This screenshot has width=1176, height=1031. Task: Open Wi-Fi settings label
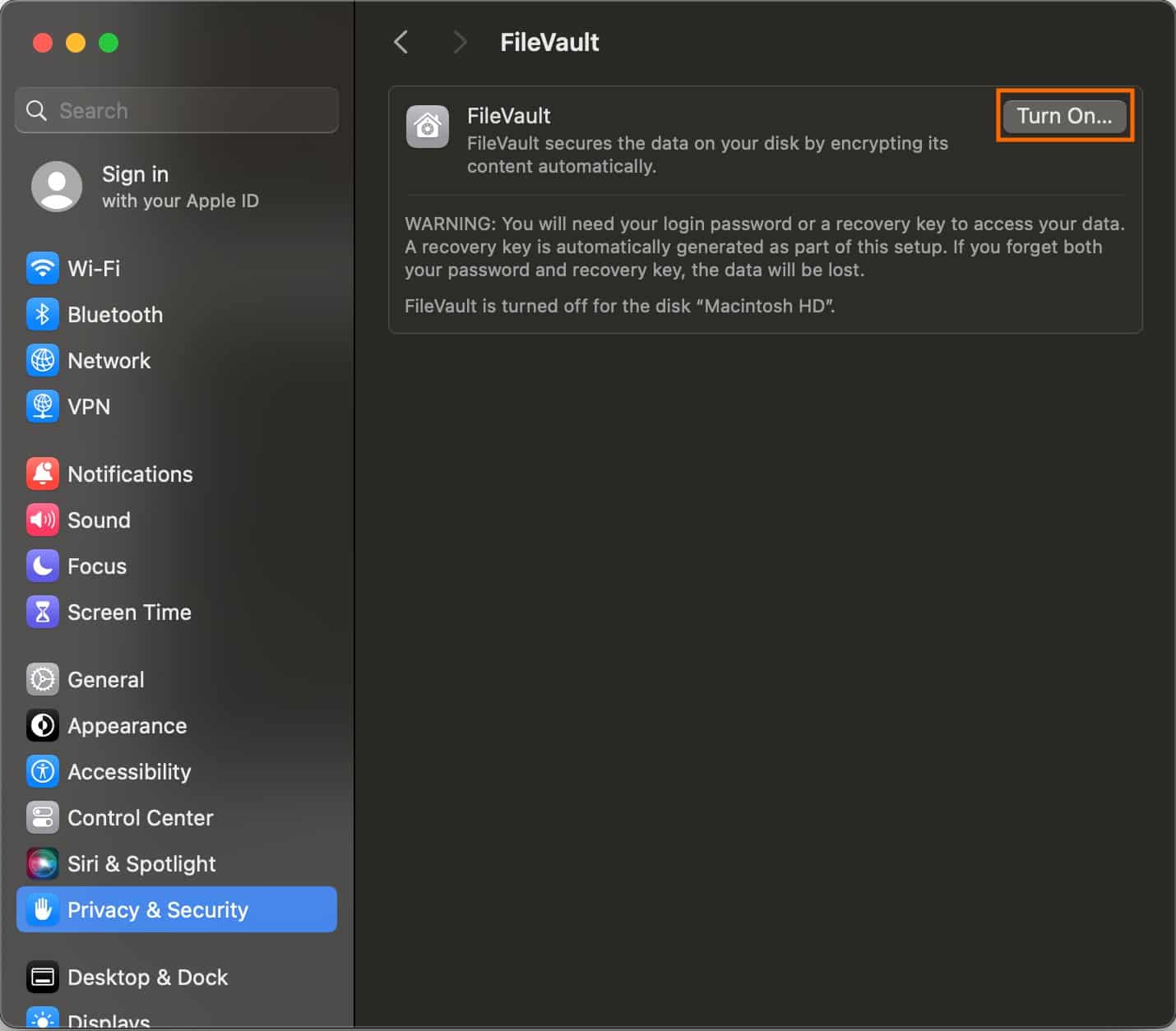(x=94, y=269)
